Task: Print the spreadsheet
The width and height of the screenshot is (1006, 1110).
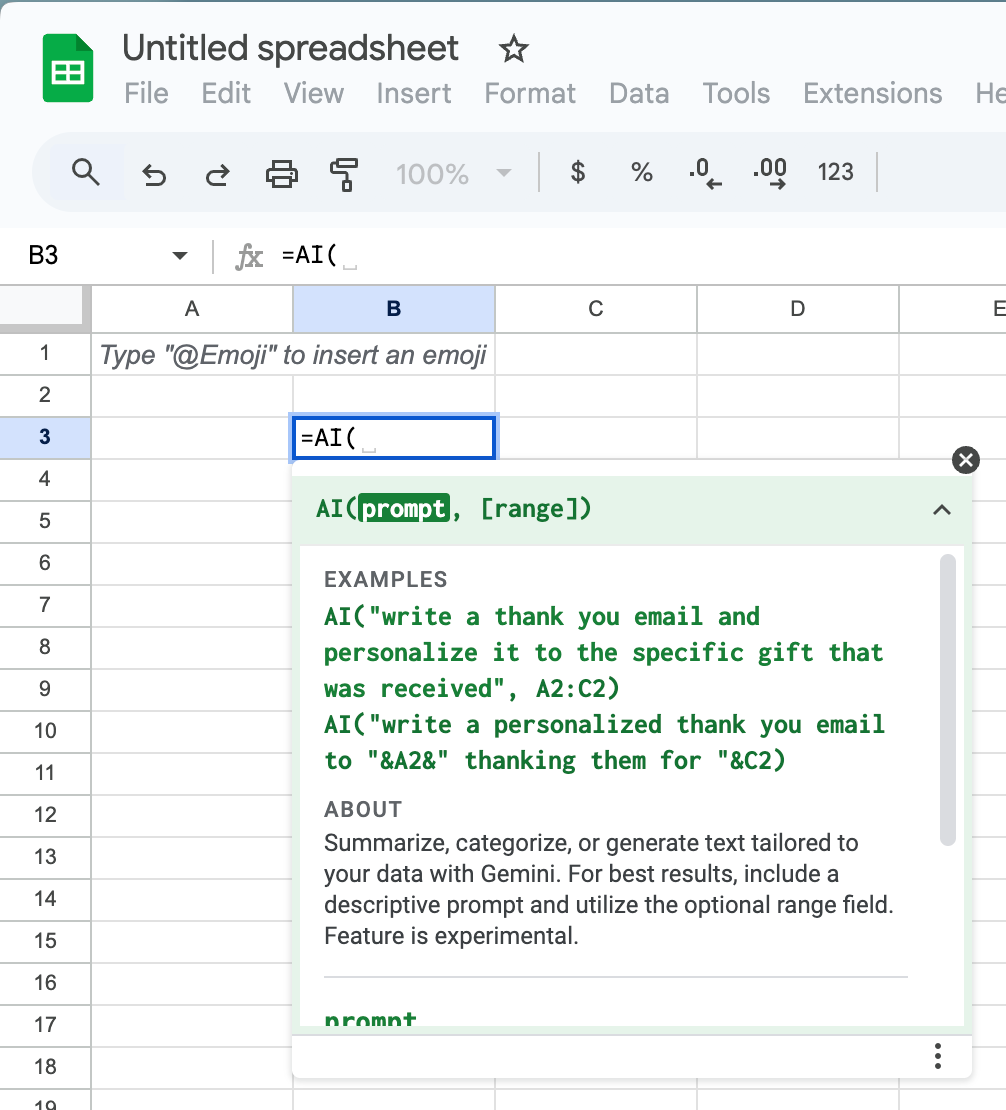Action: pyautogui.click(x=282, y=173)
